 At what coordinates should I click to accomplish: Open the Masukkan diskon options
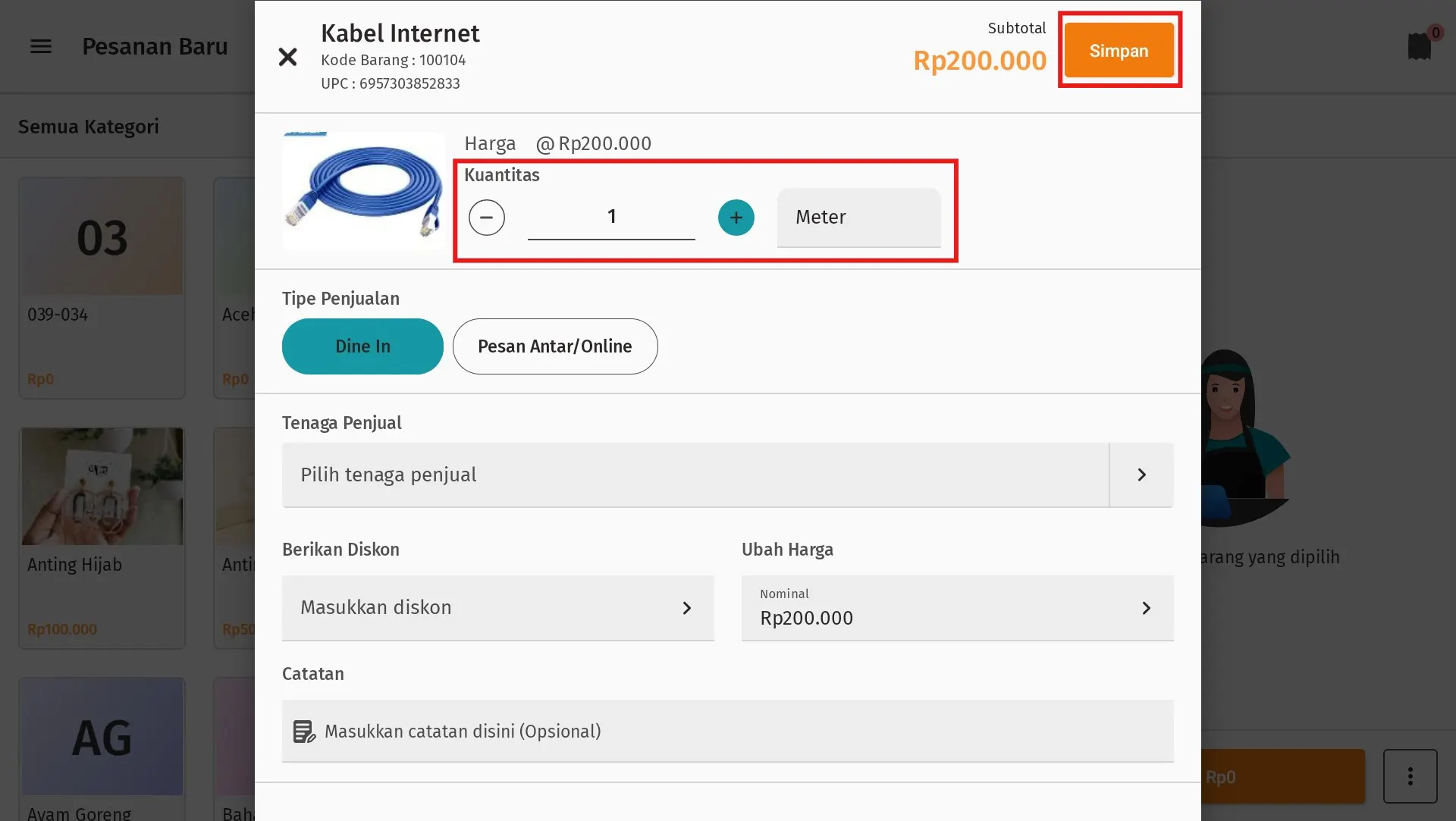click(497, 608)
